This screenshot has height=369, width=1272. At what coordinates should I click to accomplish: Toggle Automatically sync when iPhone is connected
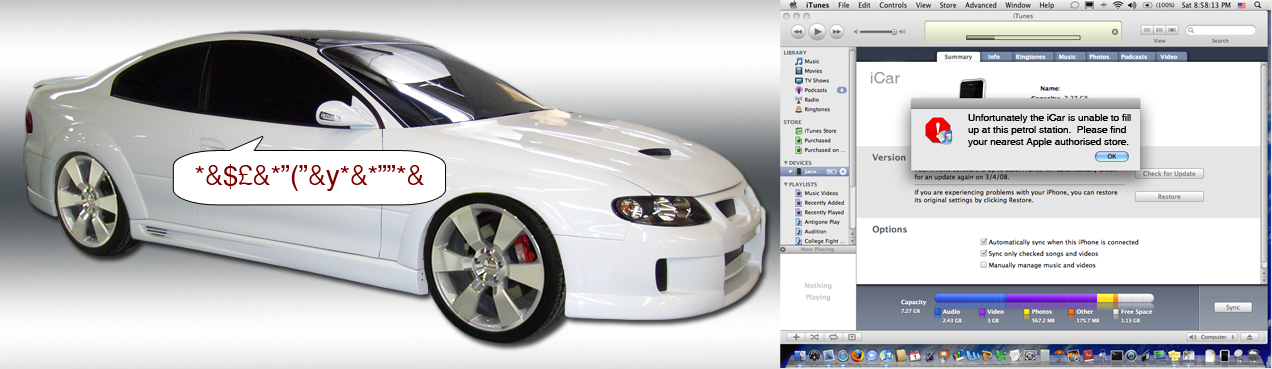pyautogui.click(x=984, y=242)
